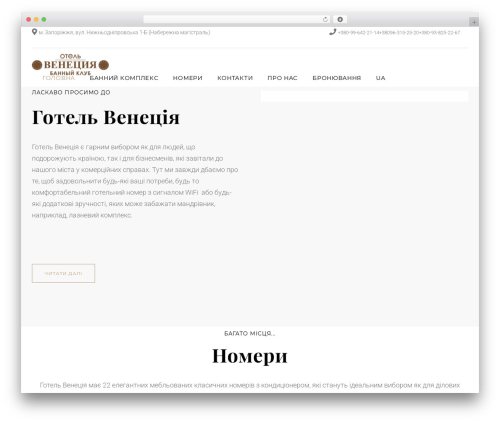Click the Читати далі button

63,273
